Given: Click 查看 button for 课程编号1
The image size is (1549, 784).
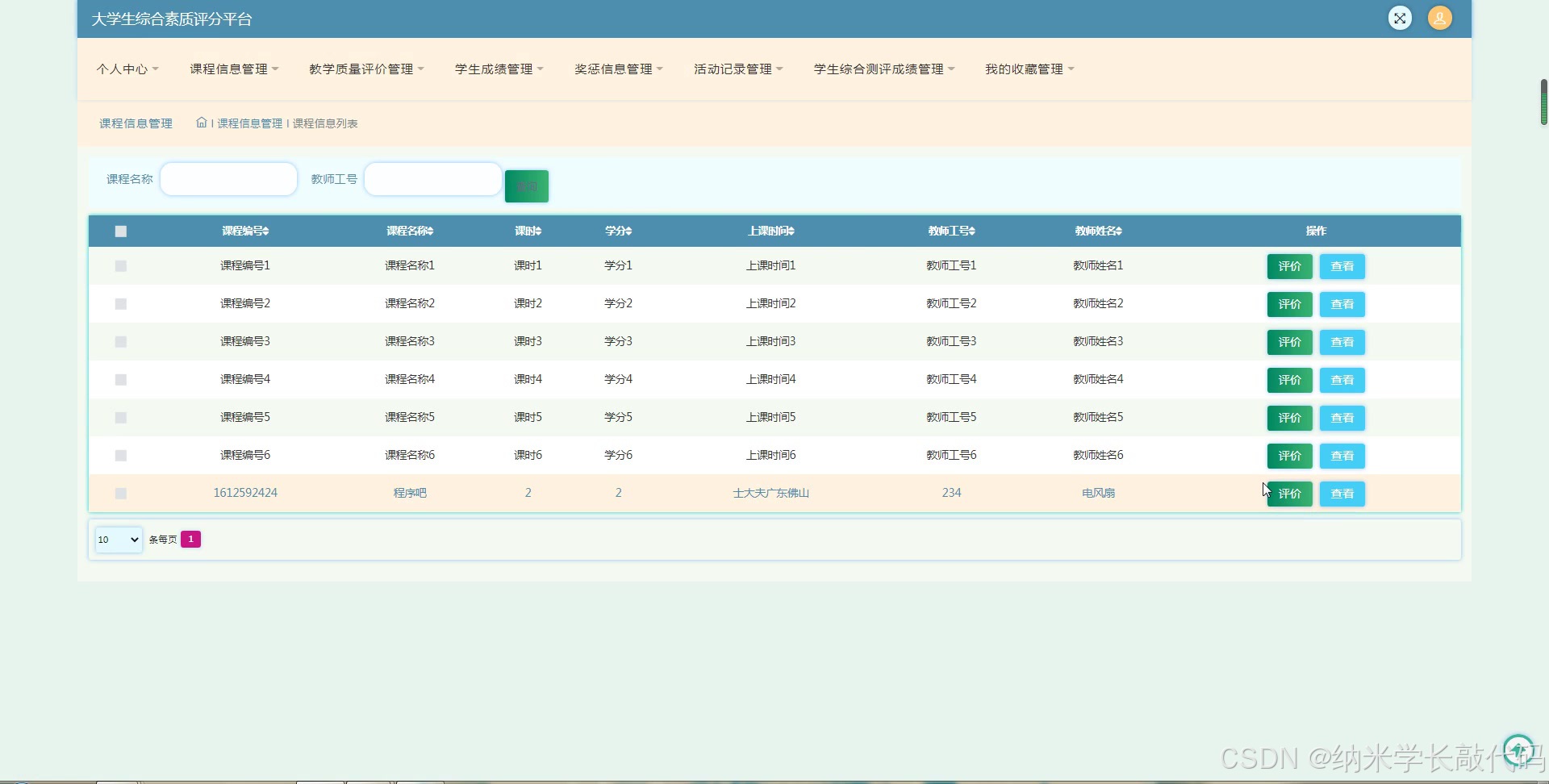Looking at the screenshot, I should pyautogui.click(x=1342, y=266).
